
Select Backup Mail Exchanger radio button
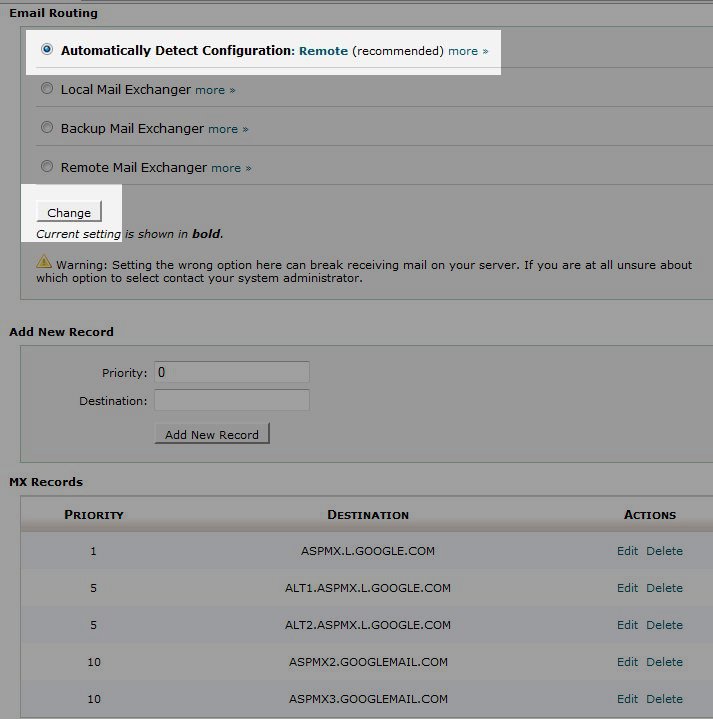47,128
